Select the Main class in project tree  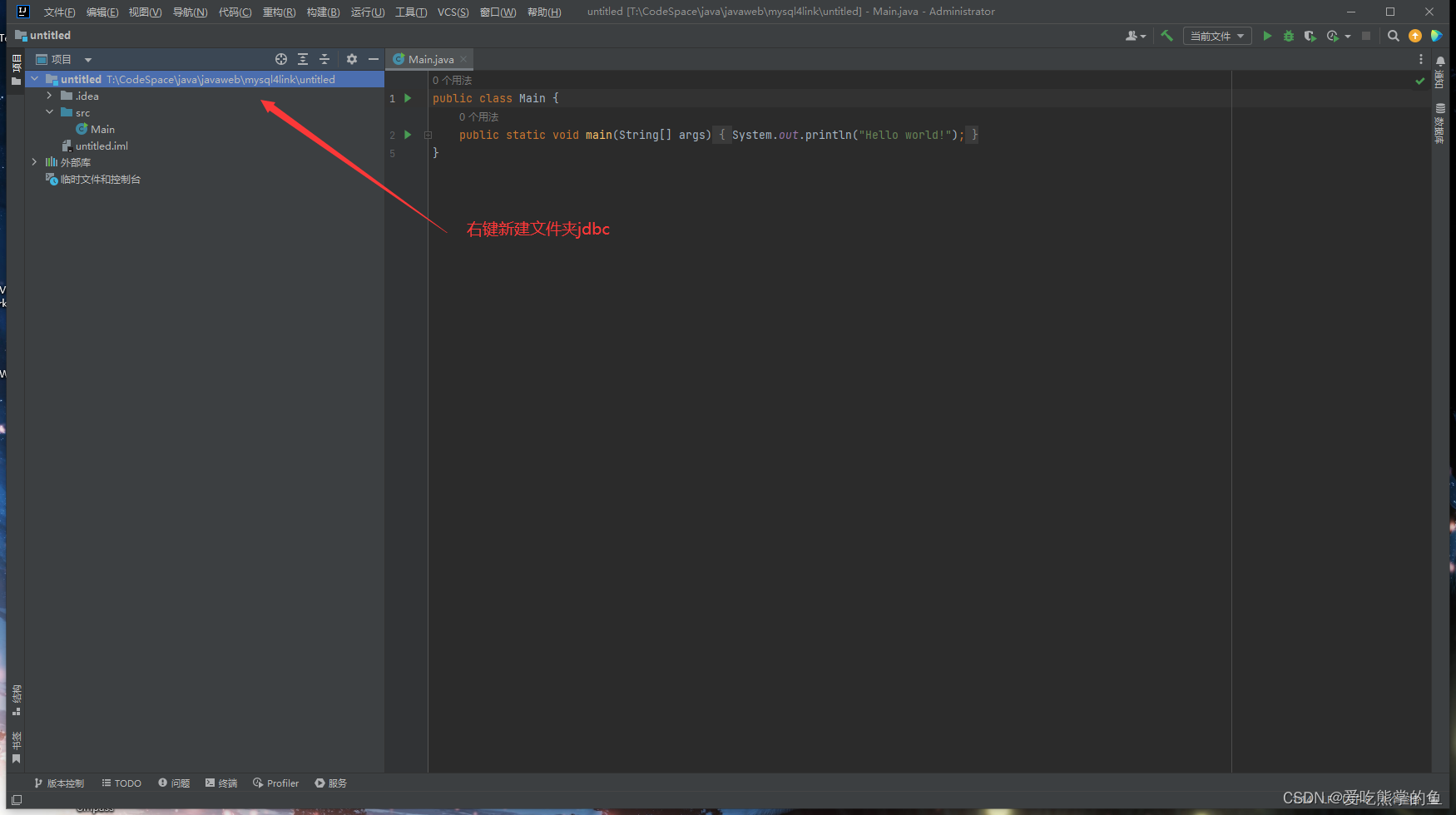point(96,129)
